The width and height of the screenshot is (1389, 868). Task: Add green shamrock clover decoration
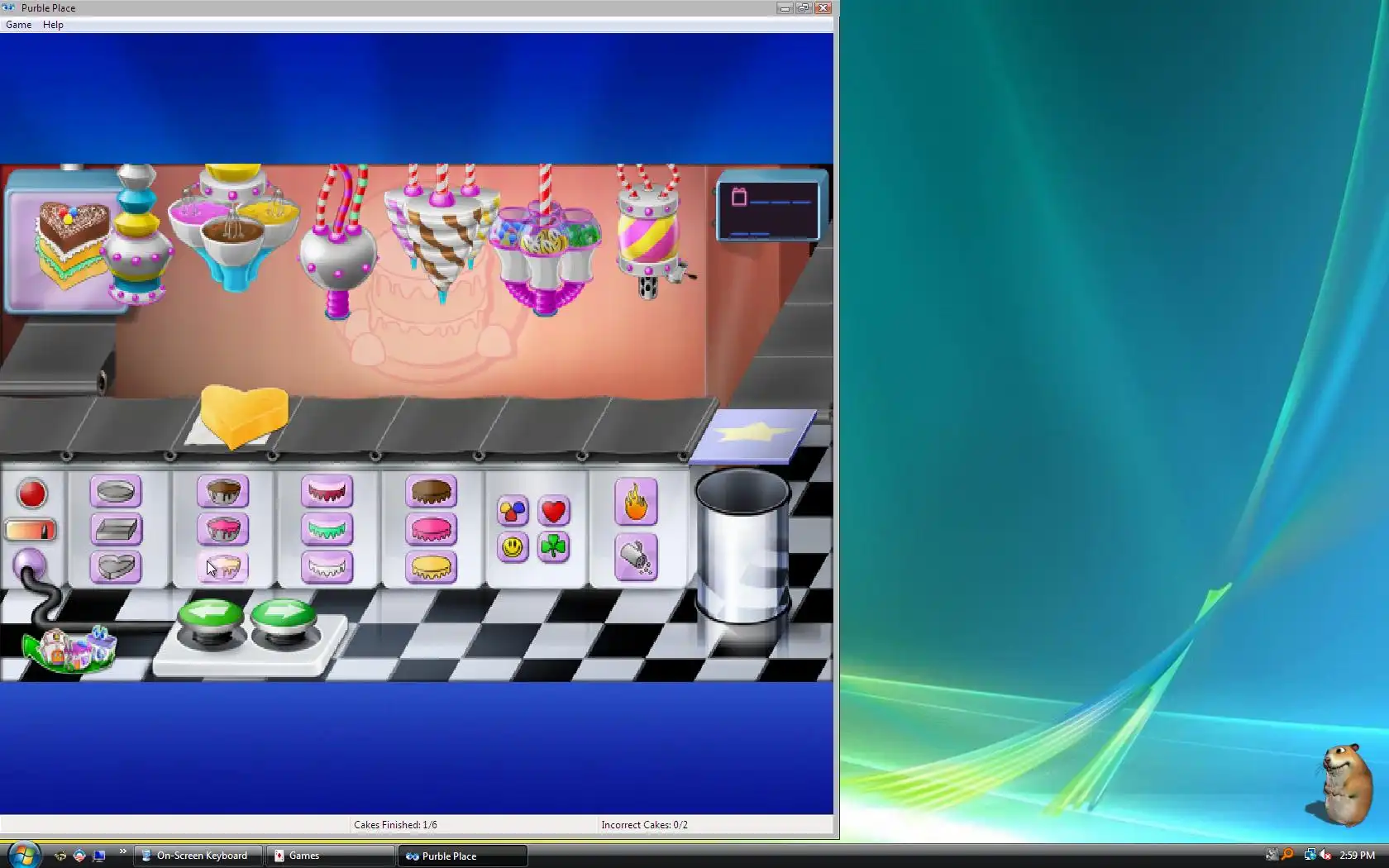point(554,547)
